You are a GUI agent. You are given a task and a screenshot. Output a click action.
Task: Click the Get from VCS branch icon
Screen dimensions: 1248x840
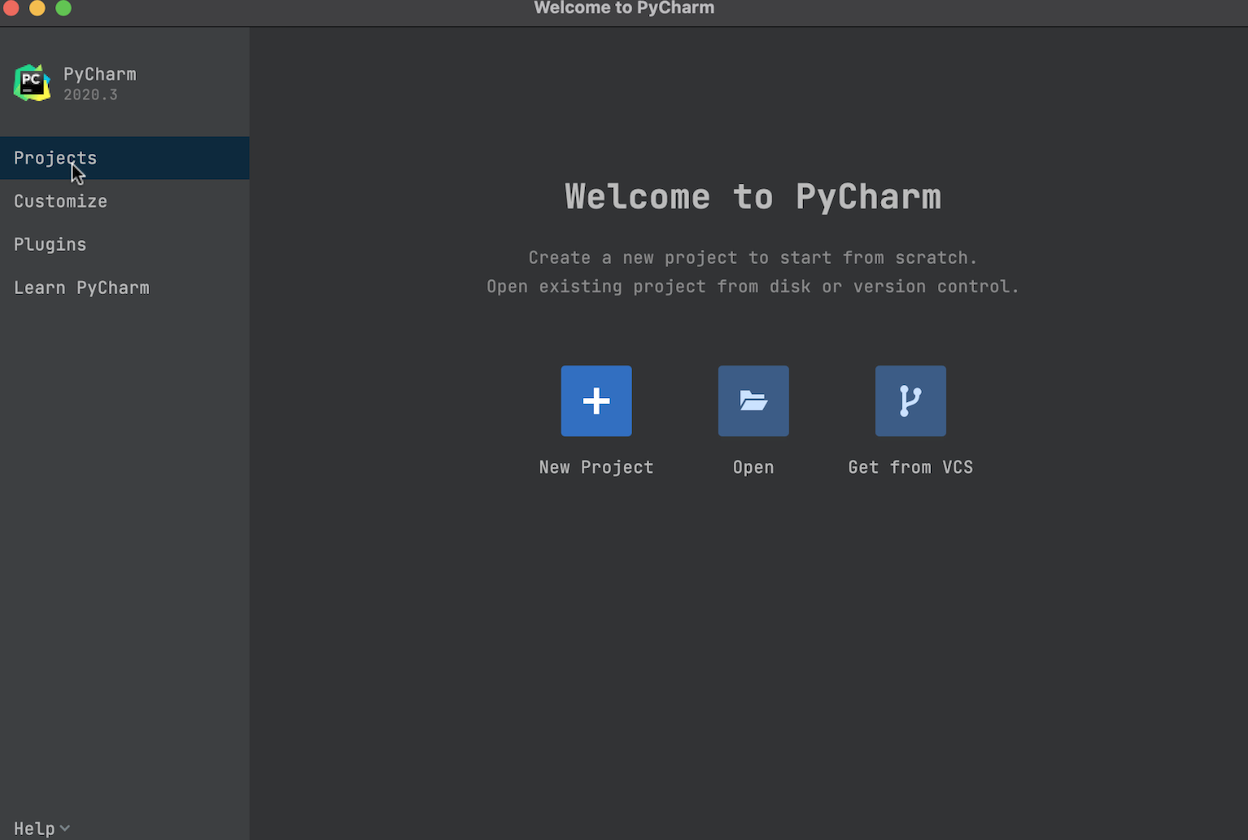(x=910, y=401)
